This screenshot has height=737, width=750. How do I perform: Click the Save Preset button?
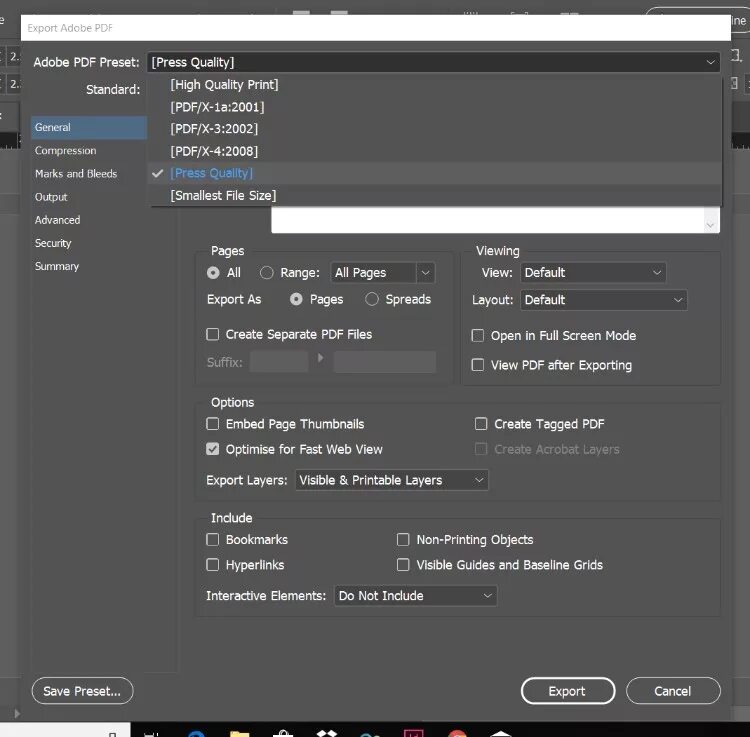tap(82, 691)
